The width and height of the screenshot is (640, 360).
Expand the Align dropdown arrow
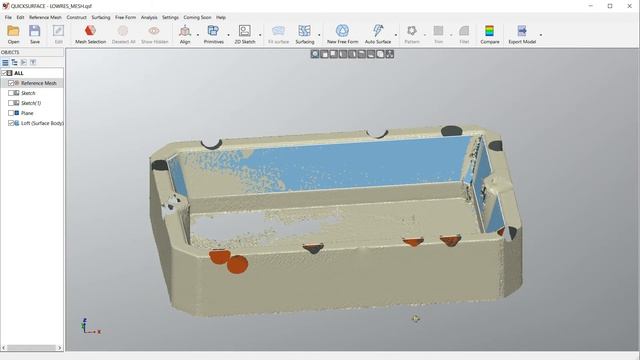[198, 35]
